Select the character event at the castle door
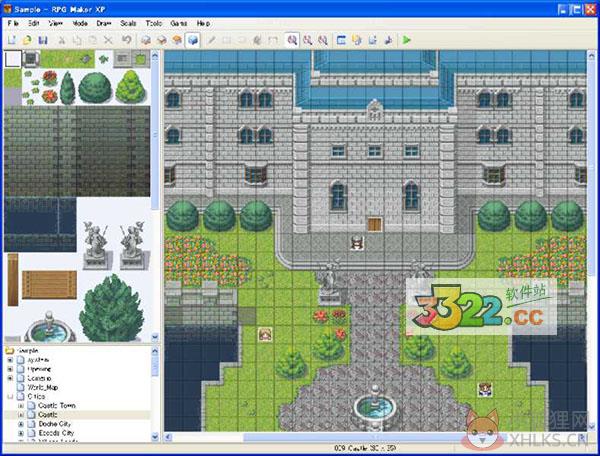This screenshot has height=456, width=600. [x=357, y=243]
